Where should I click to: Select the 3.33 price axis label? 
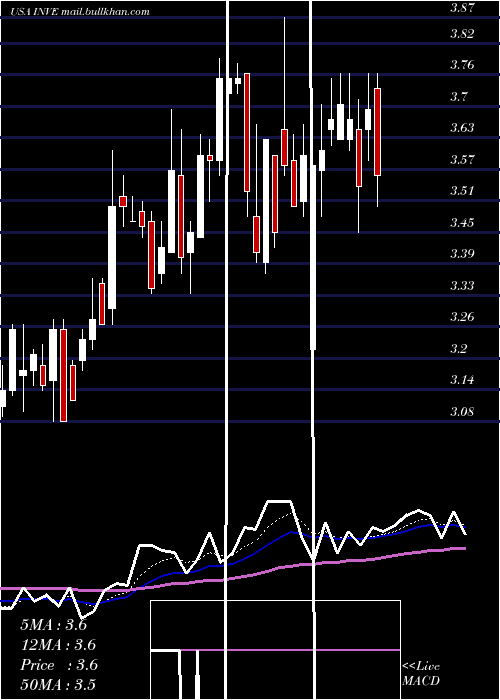click(x=462, y=285)
